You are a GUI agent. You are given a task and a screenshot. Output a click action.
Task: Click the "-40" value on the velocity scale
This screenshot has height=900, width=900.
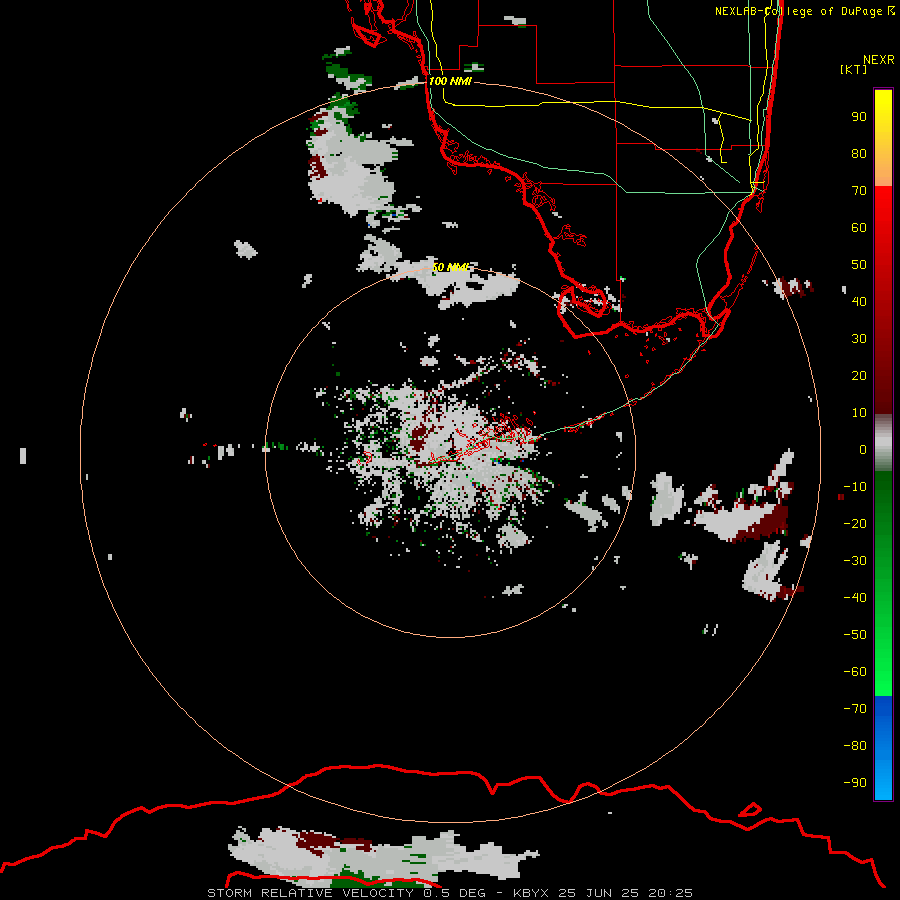pos(855,598)
